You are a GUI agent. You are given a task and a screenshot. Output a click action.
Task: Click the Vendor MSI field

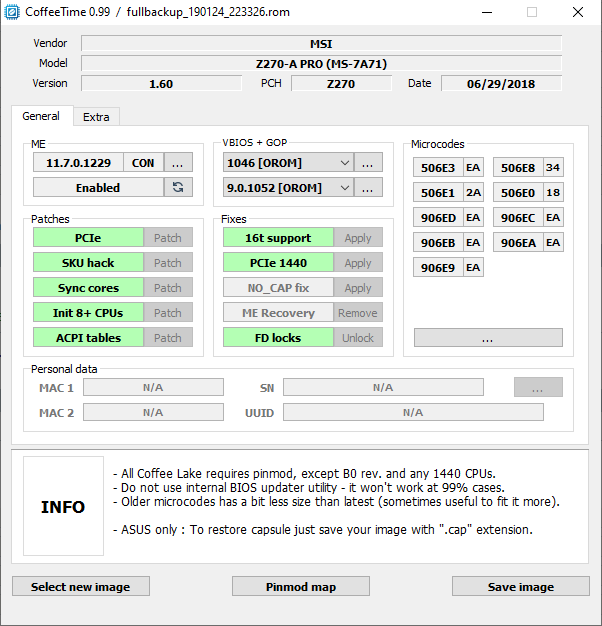[321, 44]
